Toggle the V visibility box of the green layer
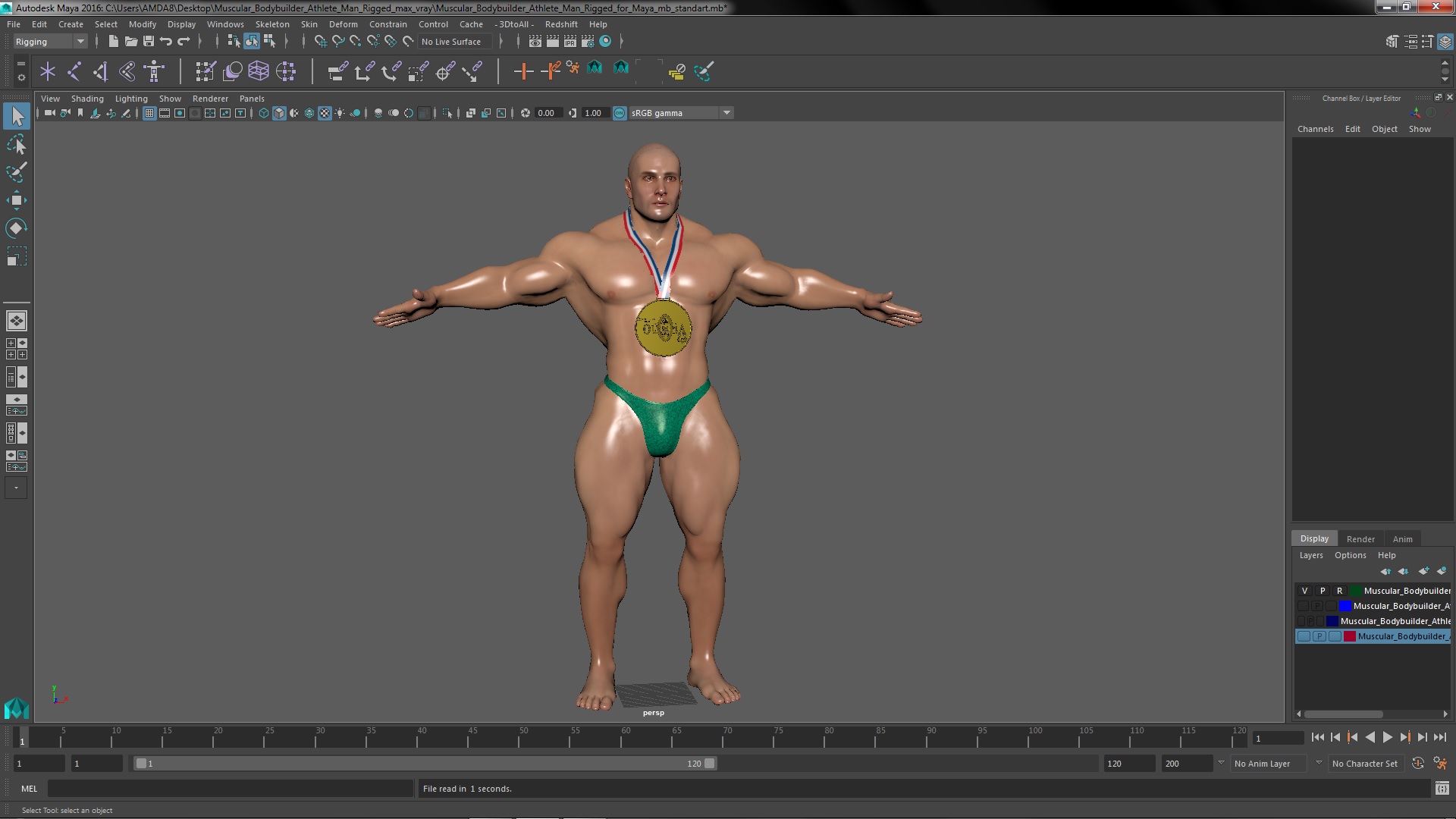This screenshot has width=1456, height=819. 1304,591
